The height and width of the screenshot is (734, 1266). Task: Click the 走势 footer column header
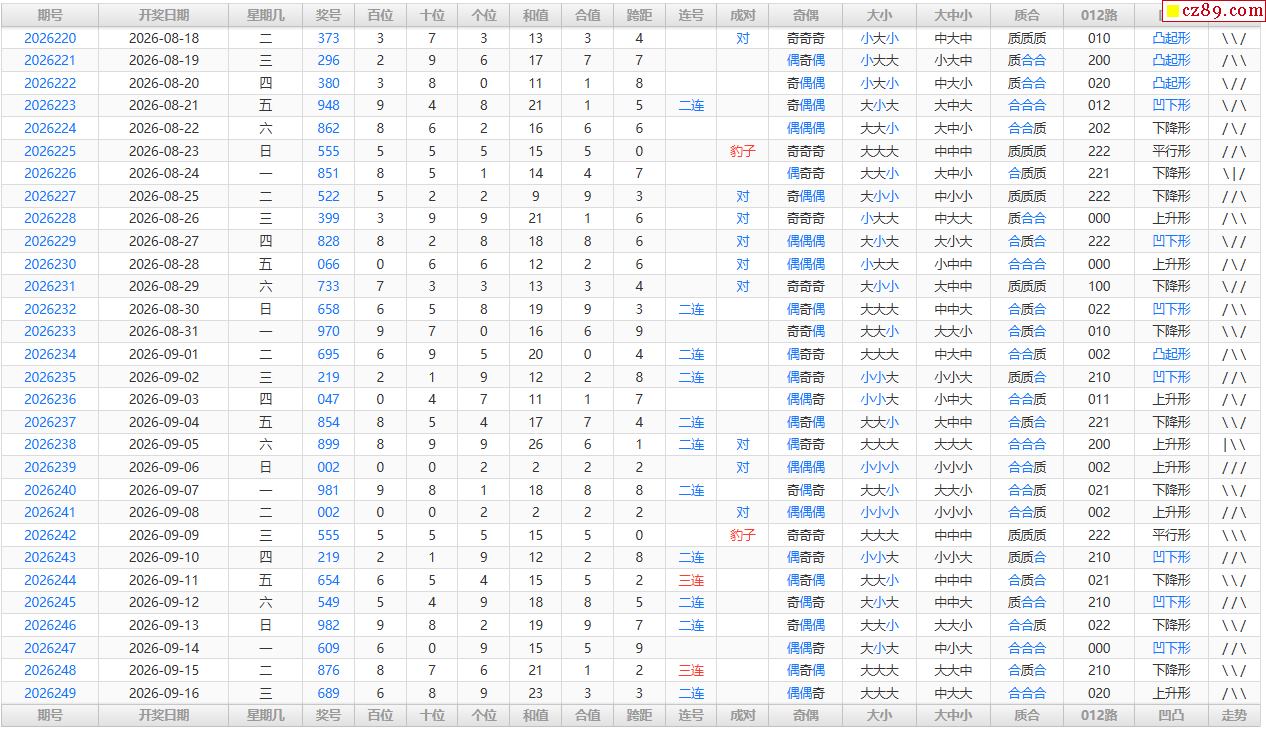click(x=1234, y=715)
